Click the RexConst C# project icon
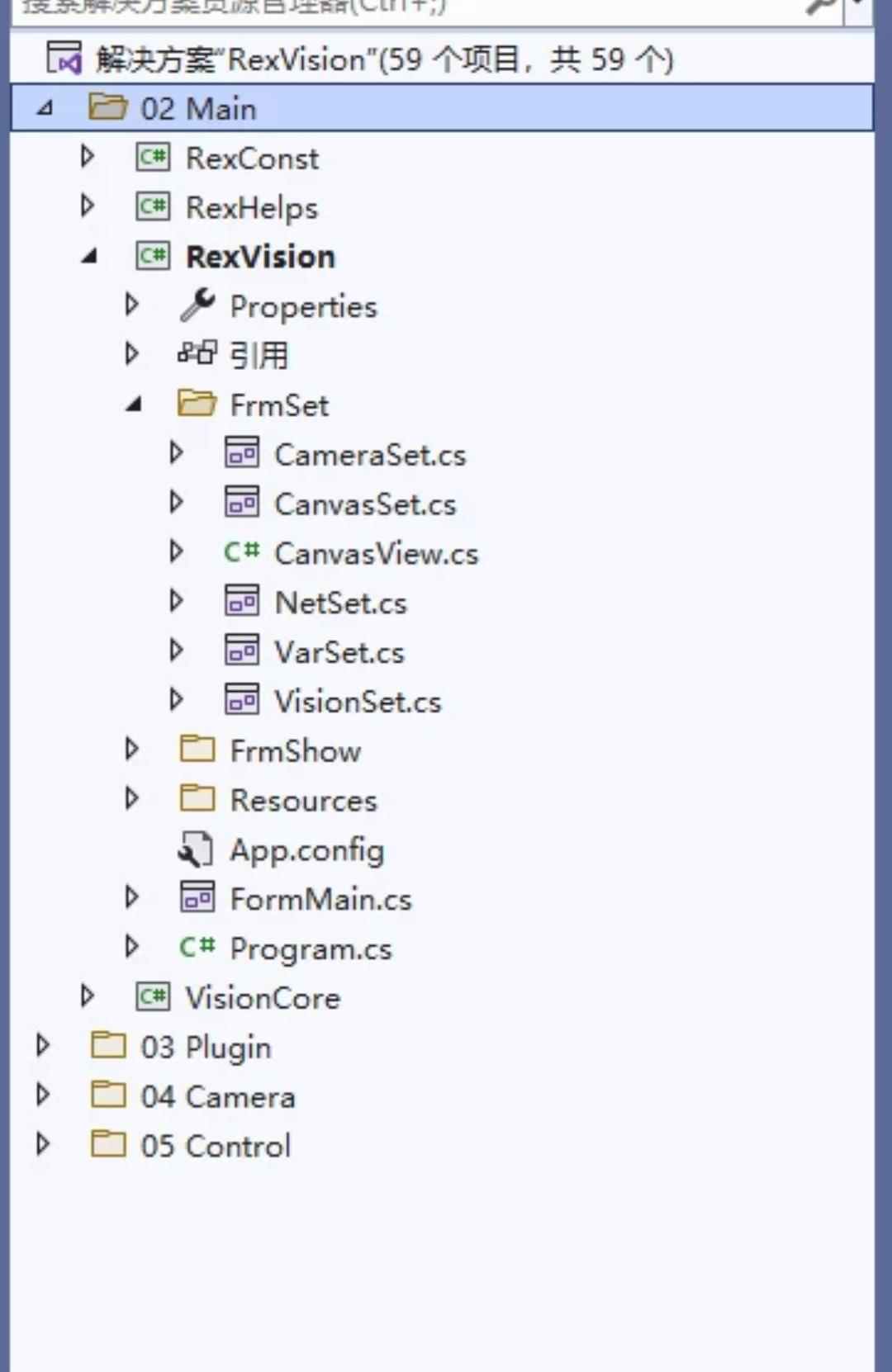This screenshot has height=1372, width=892. 153,157
